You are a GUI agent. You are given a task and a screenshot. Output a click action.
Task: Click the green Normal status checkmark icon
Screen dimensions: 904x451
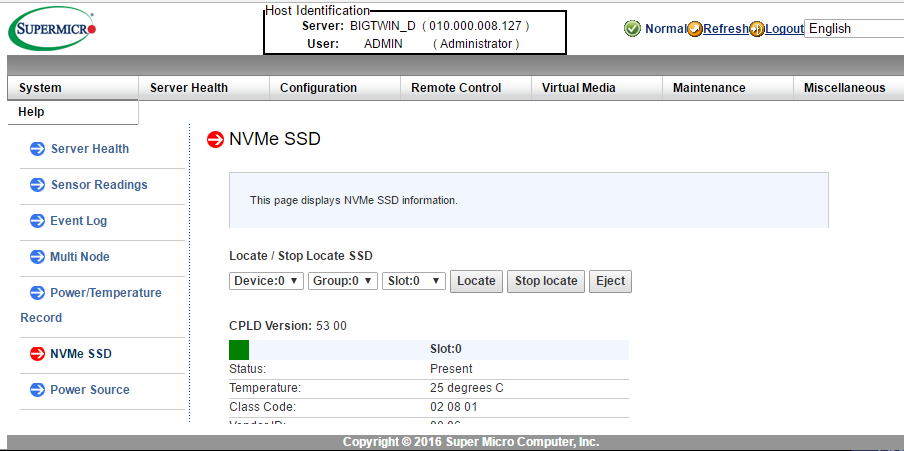click(632, 28)
